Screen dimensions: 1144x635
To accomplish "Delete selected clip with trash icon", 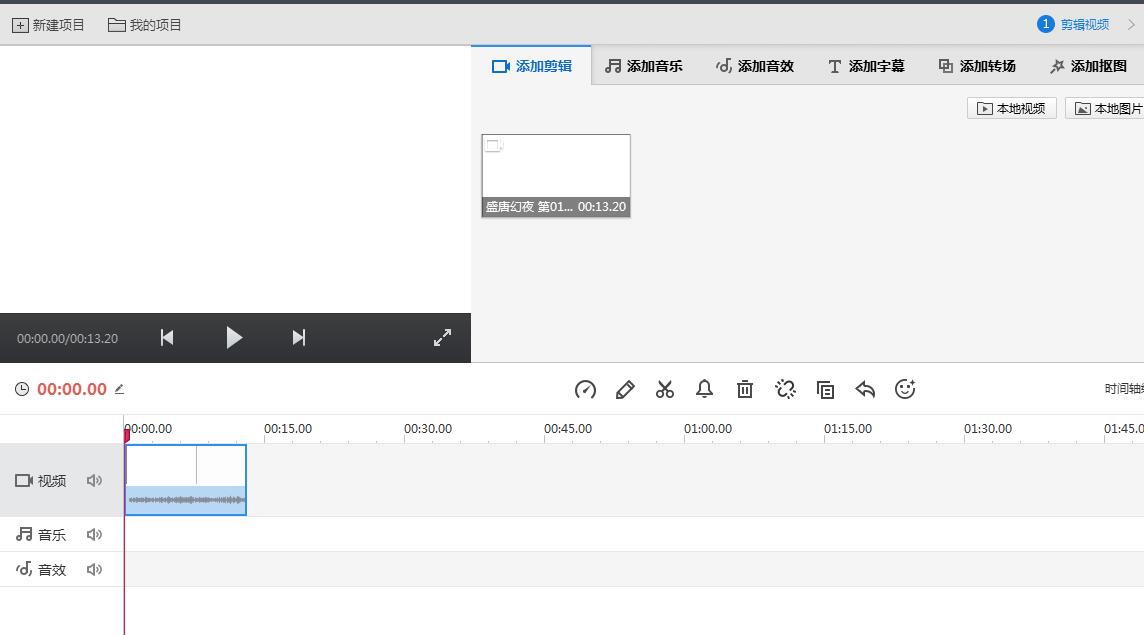I will 744,390.
